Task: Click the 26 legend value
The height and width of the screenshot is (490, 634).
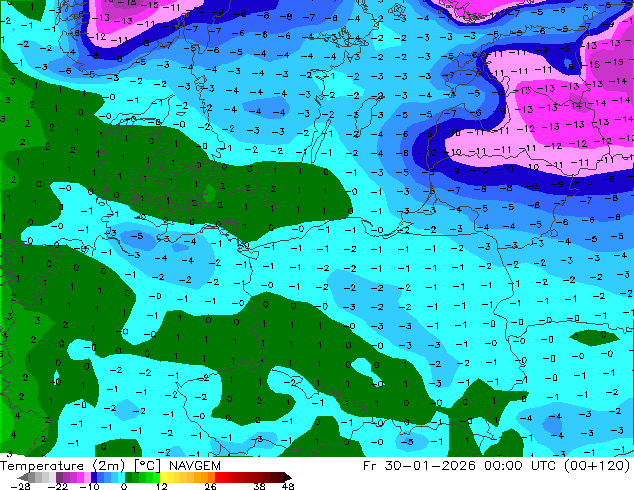Action: click(210, 486)
